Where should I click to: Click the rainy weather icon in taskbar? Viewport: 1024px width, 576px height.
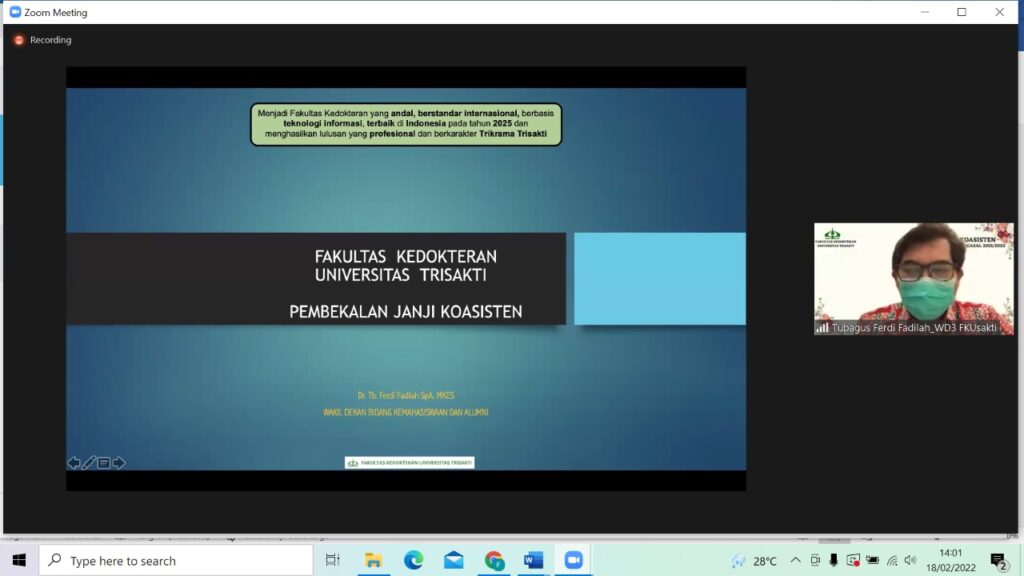[738, 561]
